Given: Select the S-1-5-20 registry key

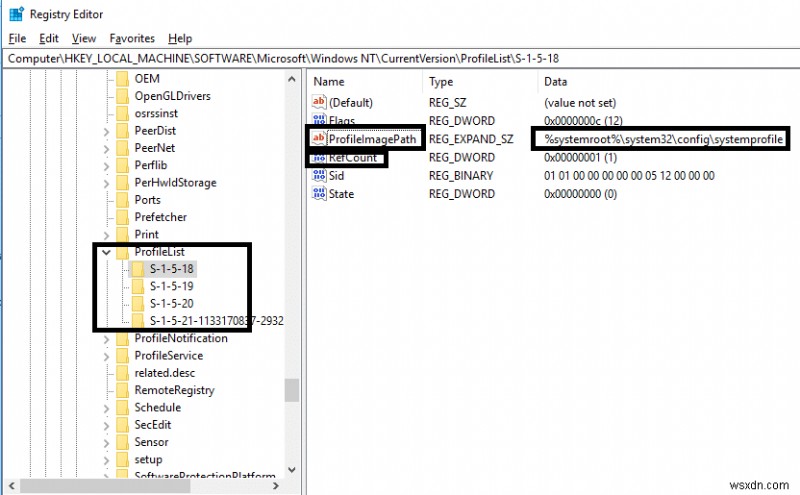Looking at the screenshot, I should click(171, 303).
